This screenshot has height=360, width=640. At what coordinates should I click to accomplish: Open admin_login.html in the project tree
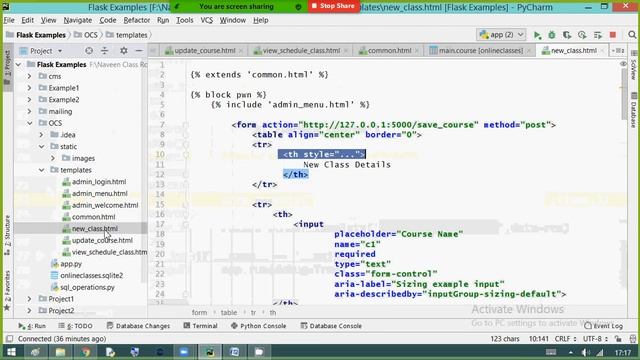point(99,182)
